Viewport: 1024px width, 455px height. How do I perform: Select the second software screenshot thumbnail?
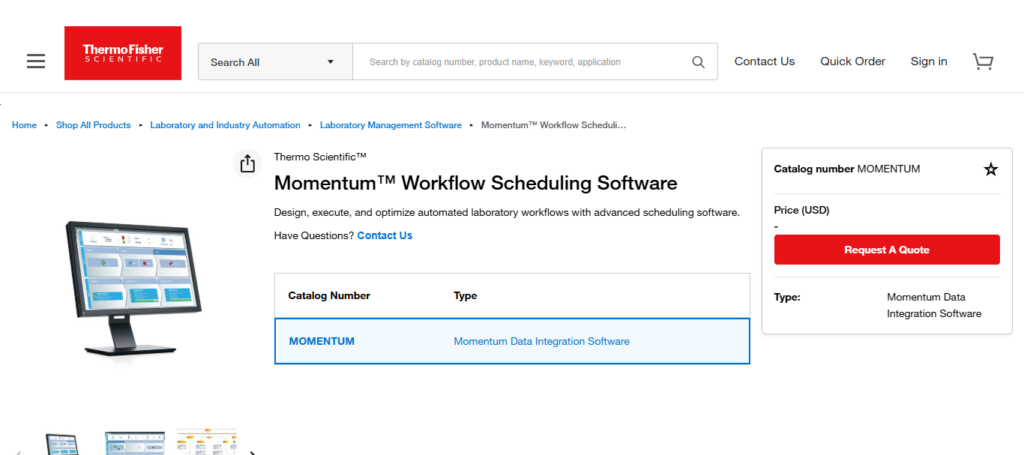135,443
